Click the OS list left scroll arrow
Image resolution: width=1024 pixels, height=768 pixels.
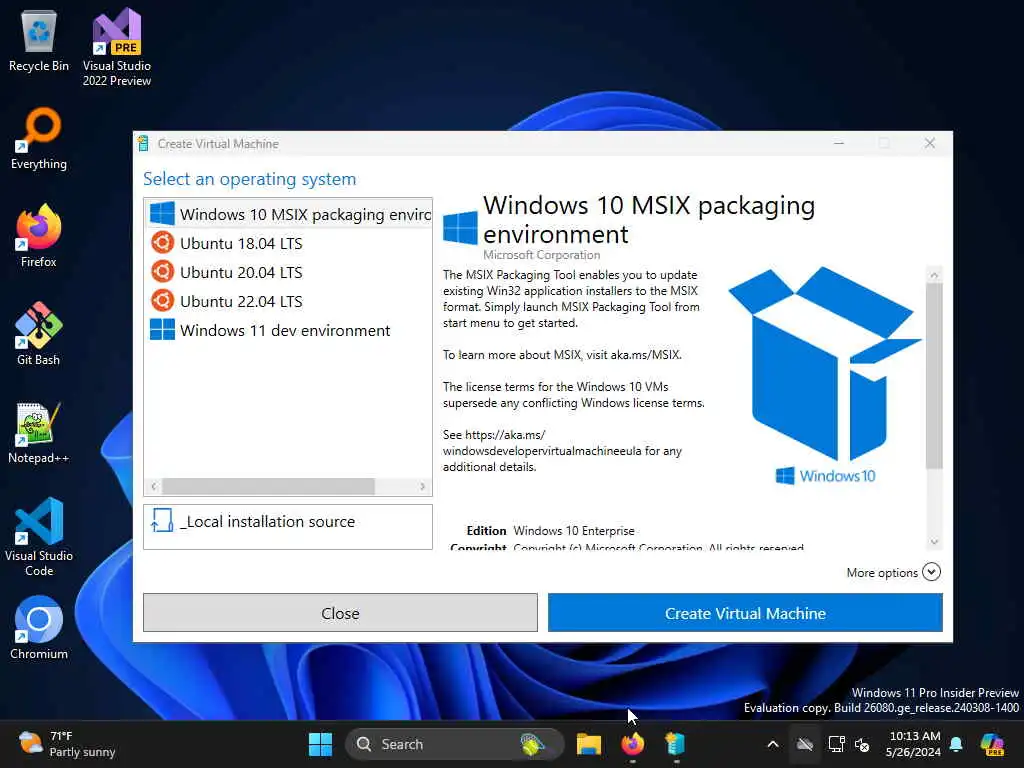tap(153, 487)
